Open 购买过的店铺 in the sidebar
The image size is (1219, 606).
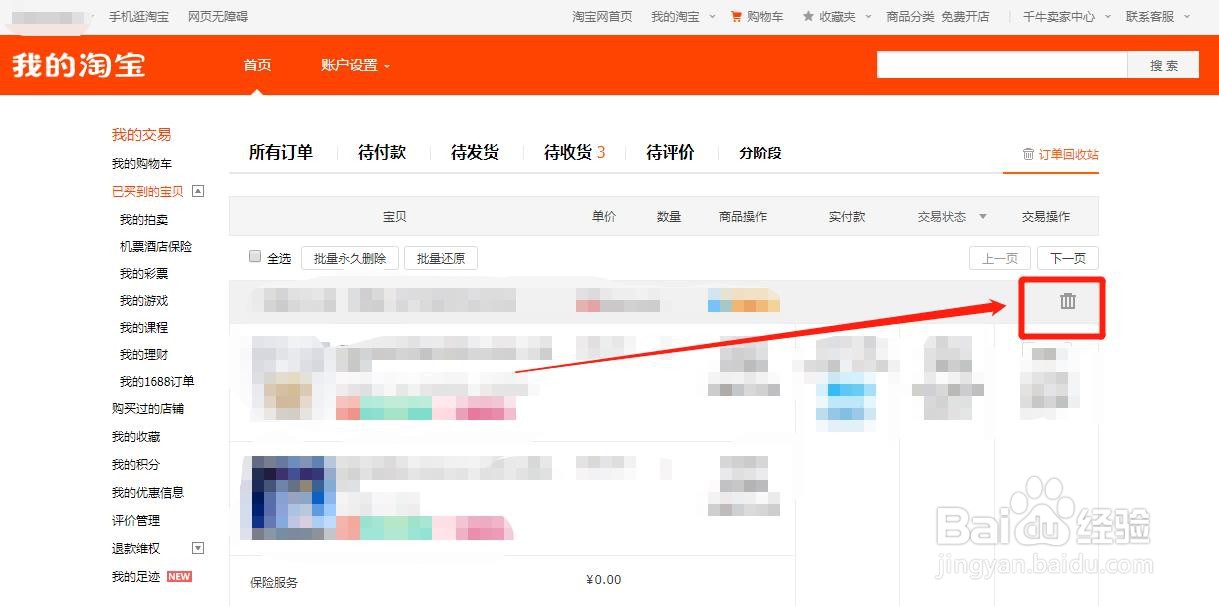coord(148,408)
